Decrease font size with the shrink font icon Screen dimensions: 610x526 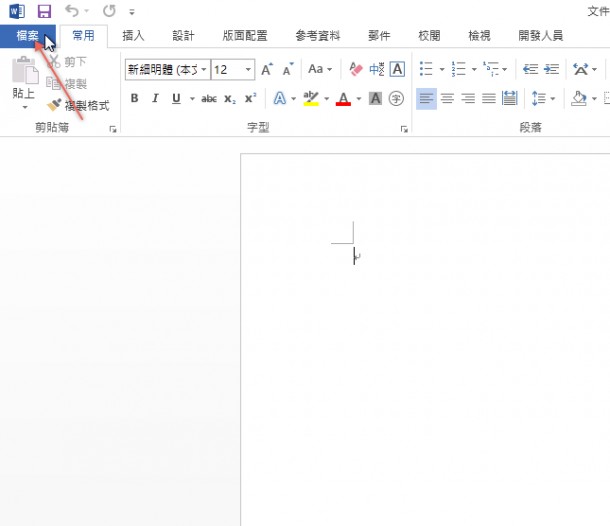[x=288, y=69]
